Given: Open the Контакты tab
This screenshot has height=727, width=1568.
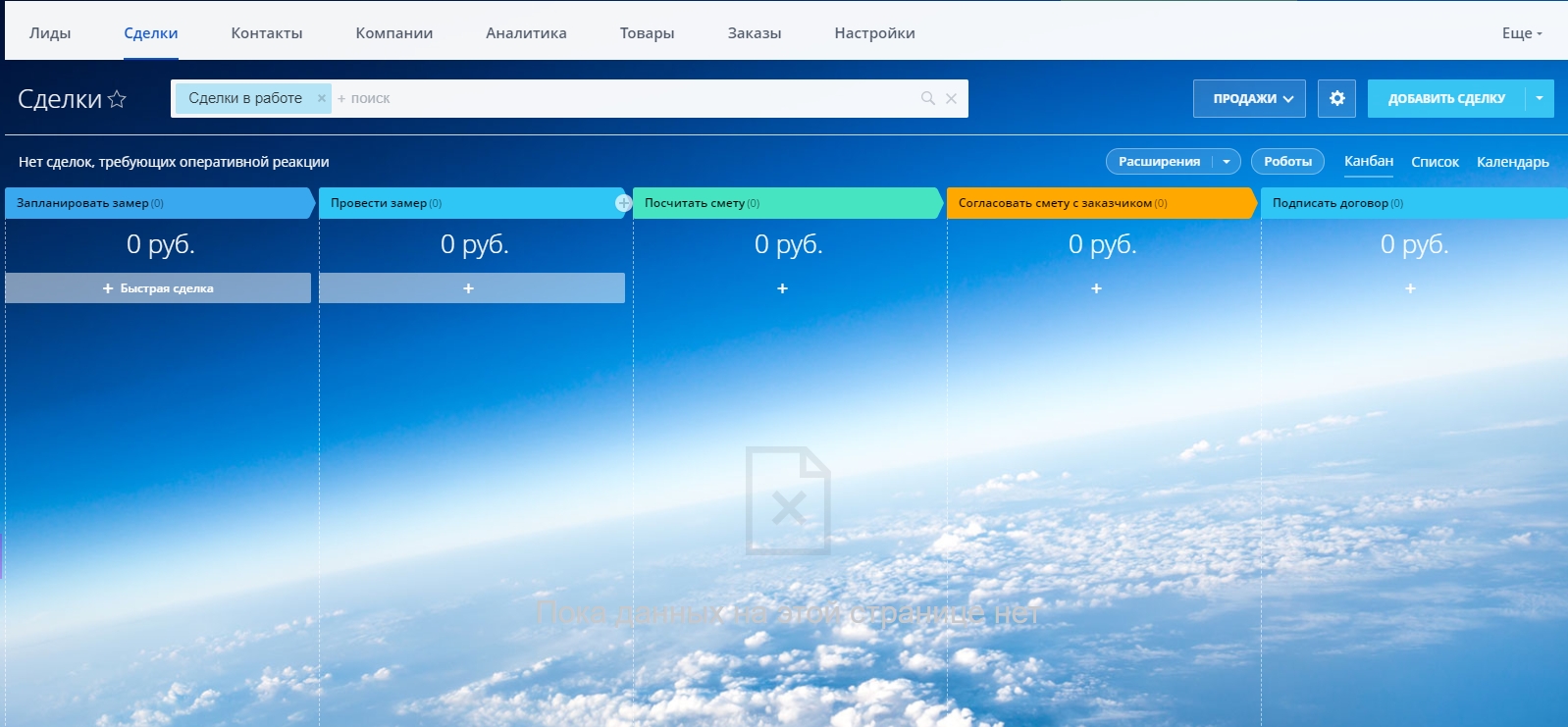Looking at the screenshot, I should (x=267, y=33).
